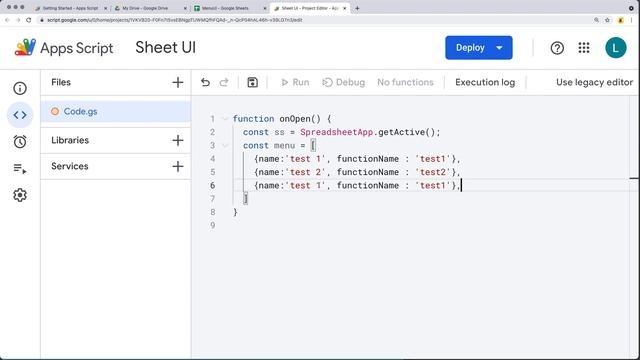
Task: Select the Editor code icon in sidebar
Action: (20, 115)
